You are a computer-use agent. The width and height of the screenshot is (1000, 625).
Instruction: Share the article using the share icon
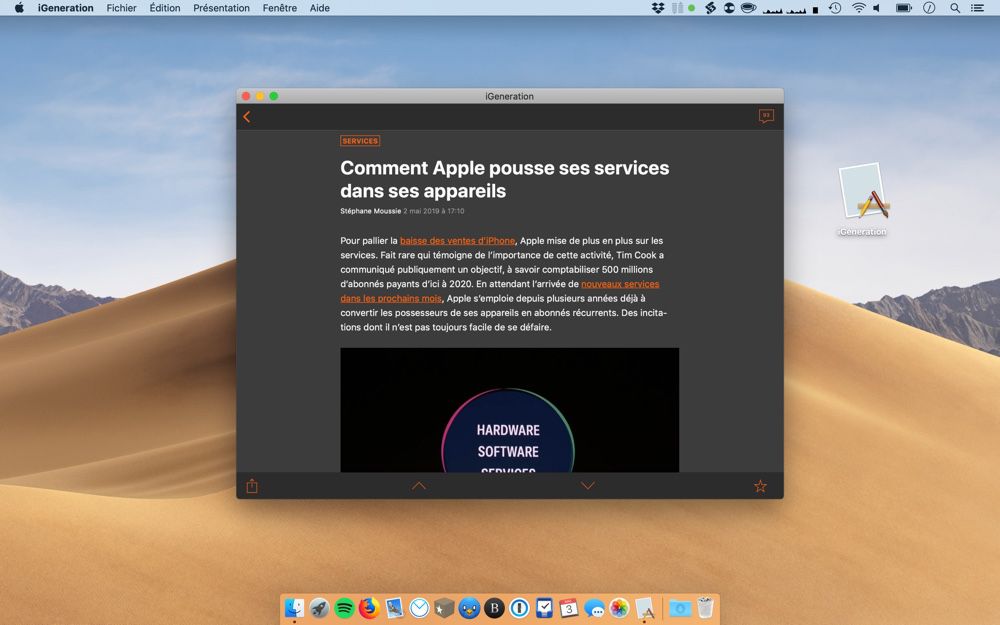[252, 486]
